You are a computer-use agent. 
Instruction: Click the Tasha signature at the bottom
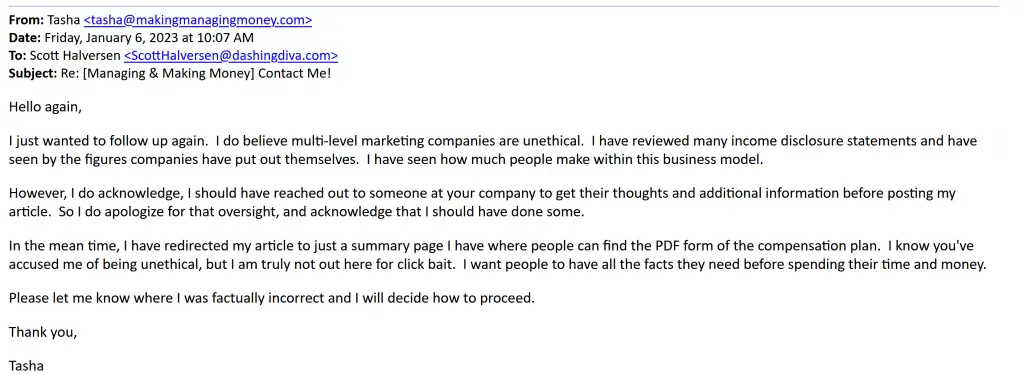coord(26,366)
